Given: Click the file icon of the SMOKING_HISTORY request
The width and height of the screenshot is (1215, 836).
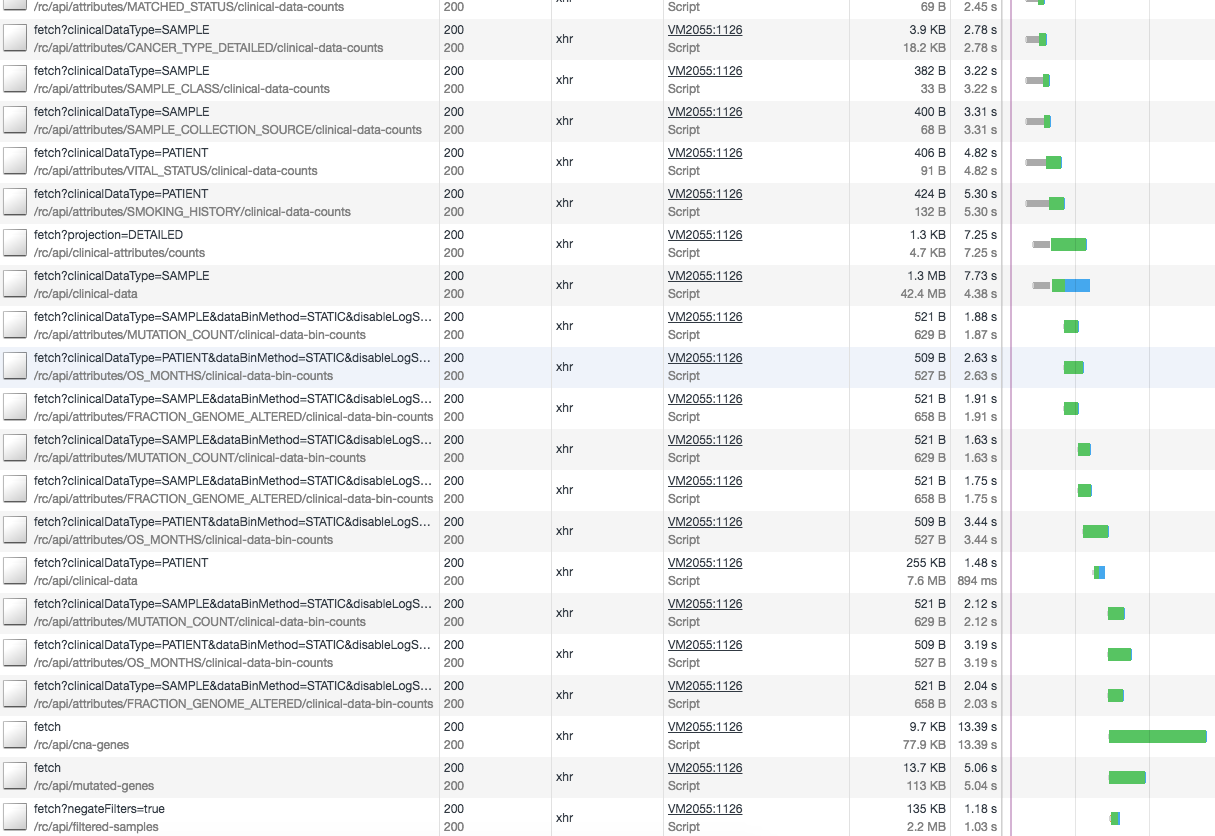Looking at the screenshot, I should tap(15, 203).
